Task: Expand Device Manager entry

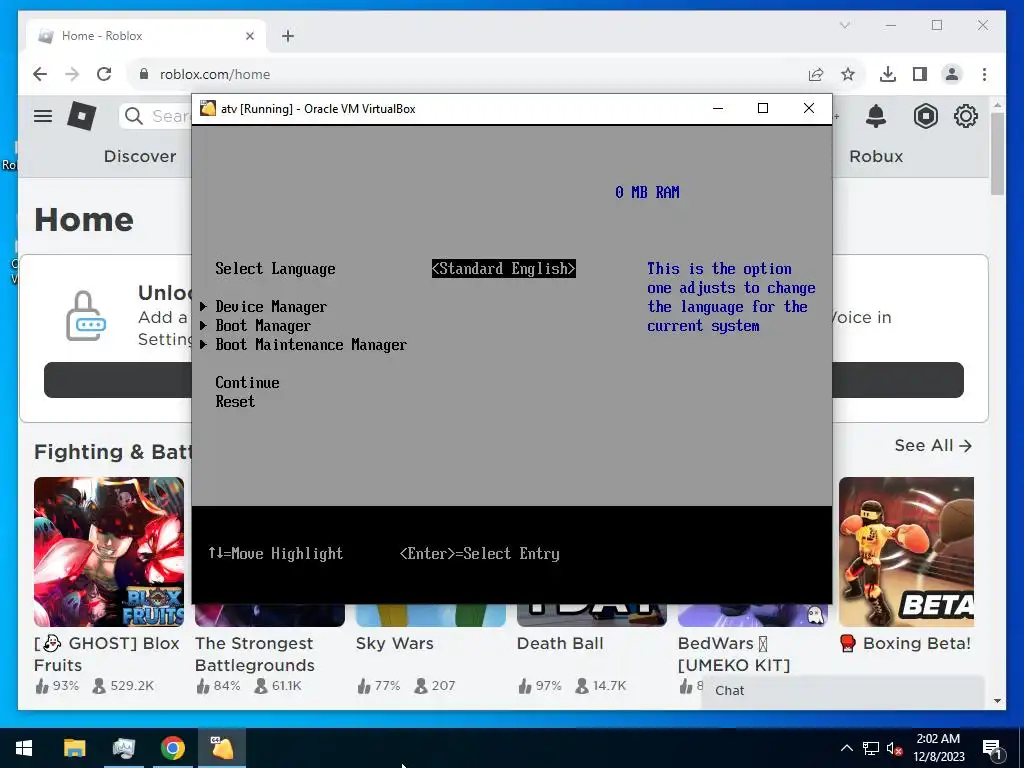Action: (271, 306)
